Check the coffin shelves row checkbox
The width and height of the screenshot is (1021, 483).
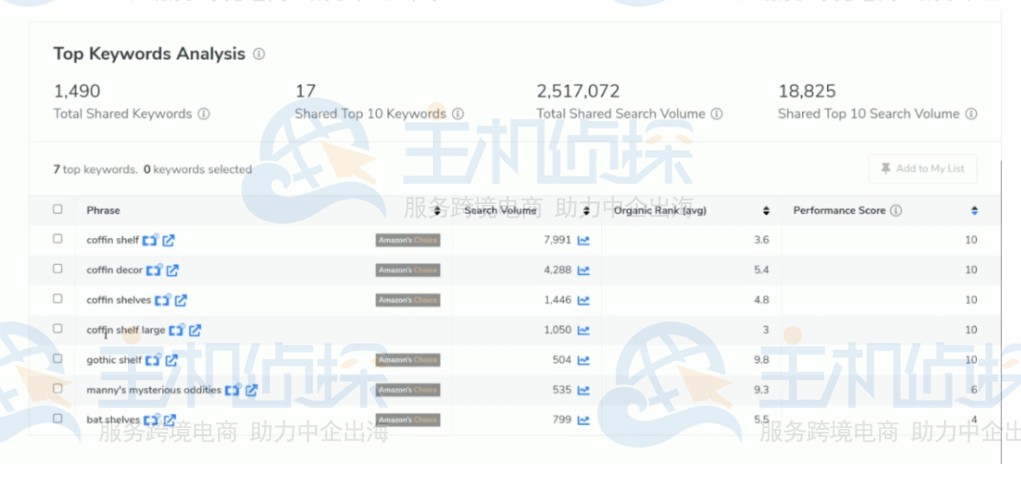58,298
